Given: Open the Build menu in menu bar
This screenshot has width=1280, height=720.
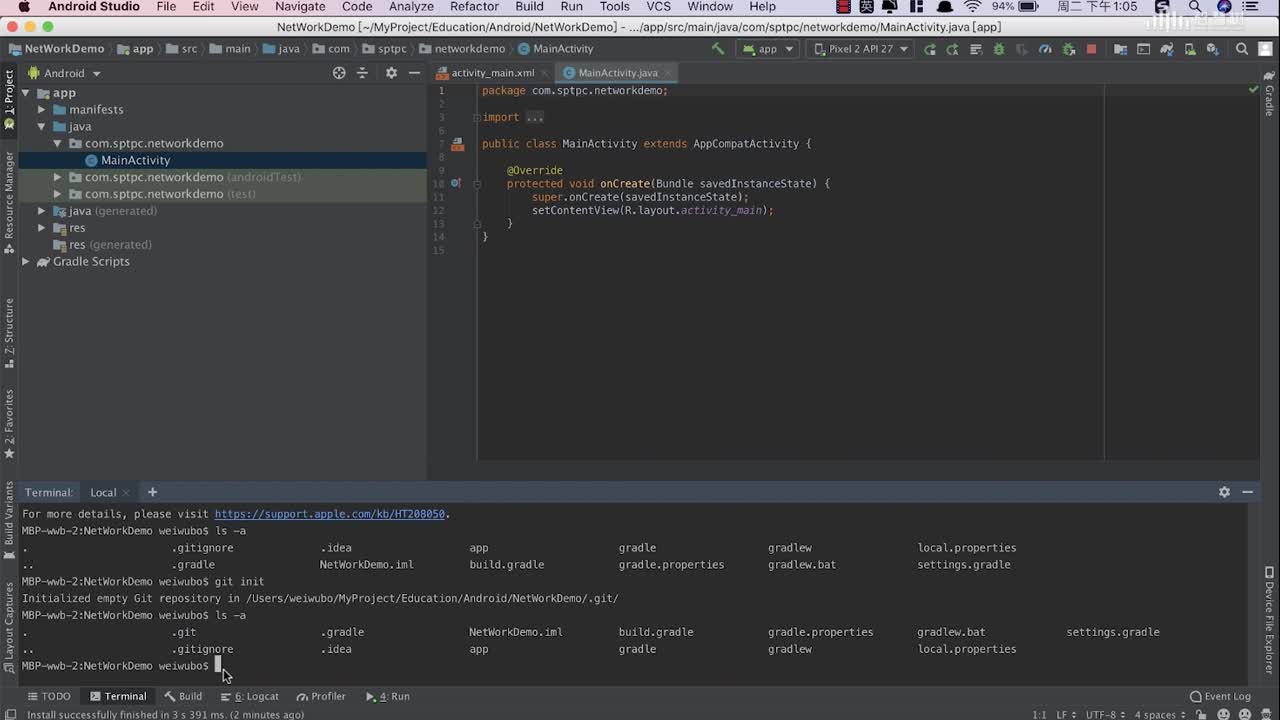Looking at the screenshot, I should [x=529, y=7].
